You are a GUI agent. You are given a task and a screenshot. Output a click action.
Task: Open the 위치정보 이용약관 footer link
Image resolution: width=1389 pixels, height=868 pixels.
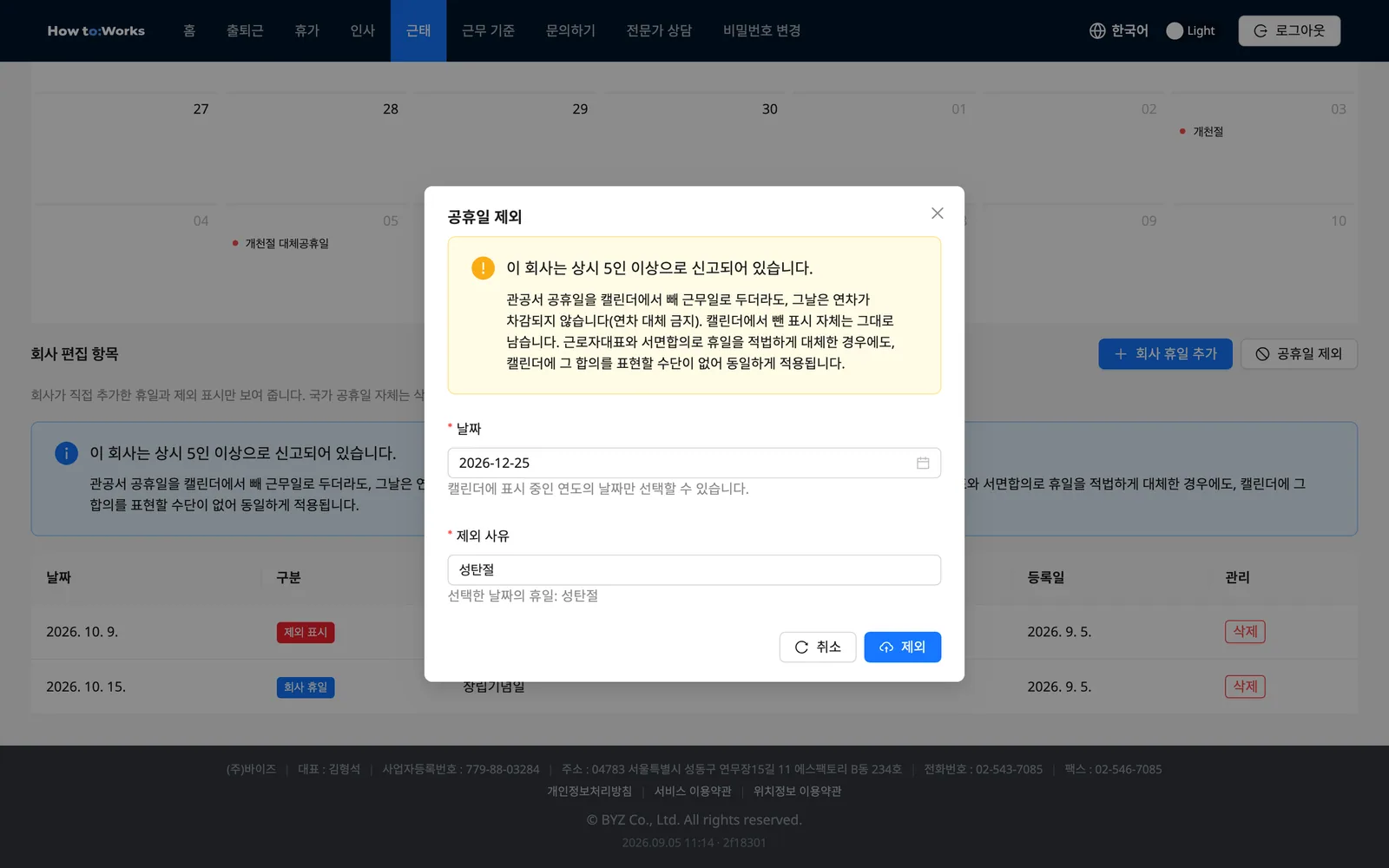tap(797, 792)
